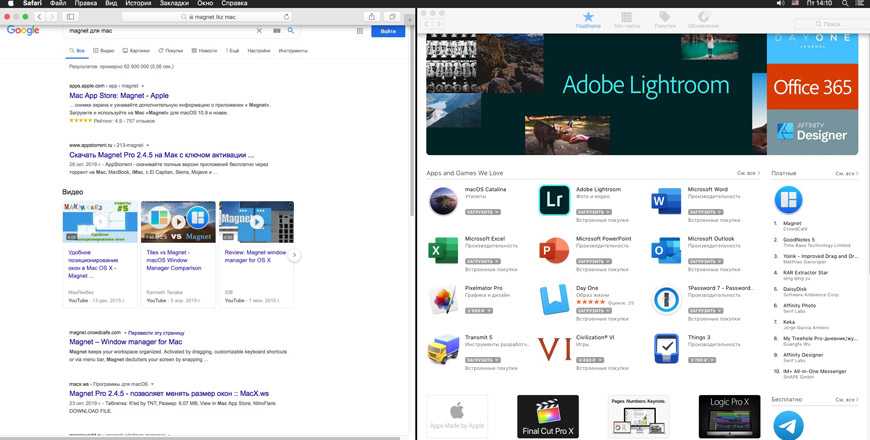Image resolution: width=870 pixels, height=440 pixels.
Task: Open the Microsoft PowerPoint app icon
Action: (554, 250)
